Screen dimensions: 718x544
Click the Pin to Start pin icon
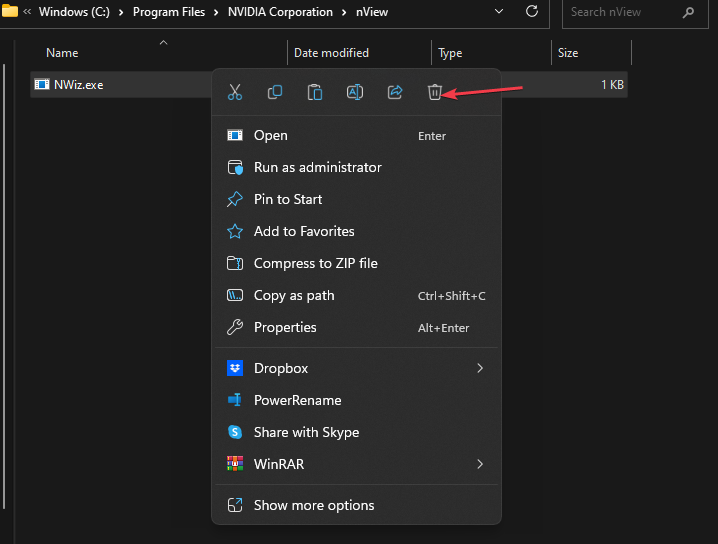click(x=235, y=199)
